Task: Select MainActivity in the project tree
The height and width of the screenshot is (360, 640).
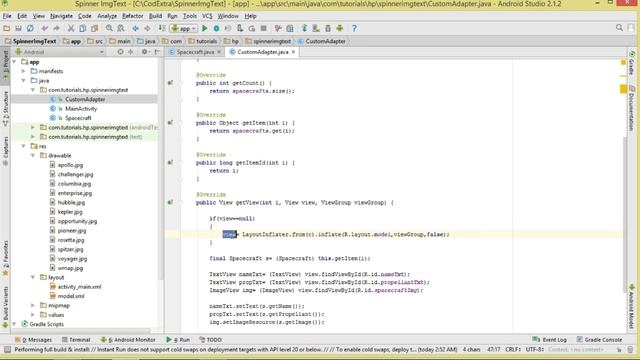Action: pyautogui.click(x=81, y=109)
